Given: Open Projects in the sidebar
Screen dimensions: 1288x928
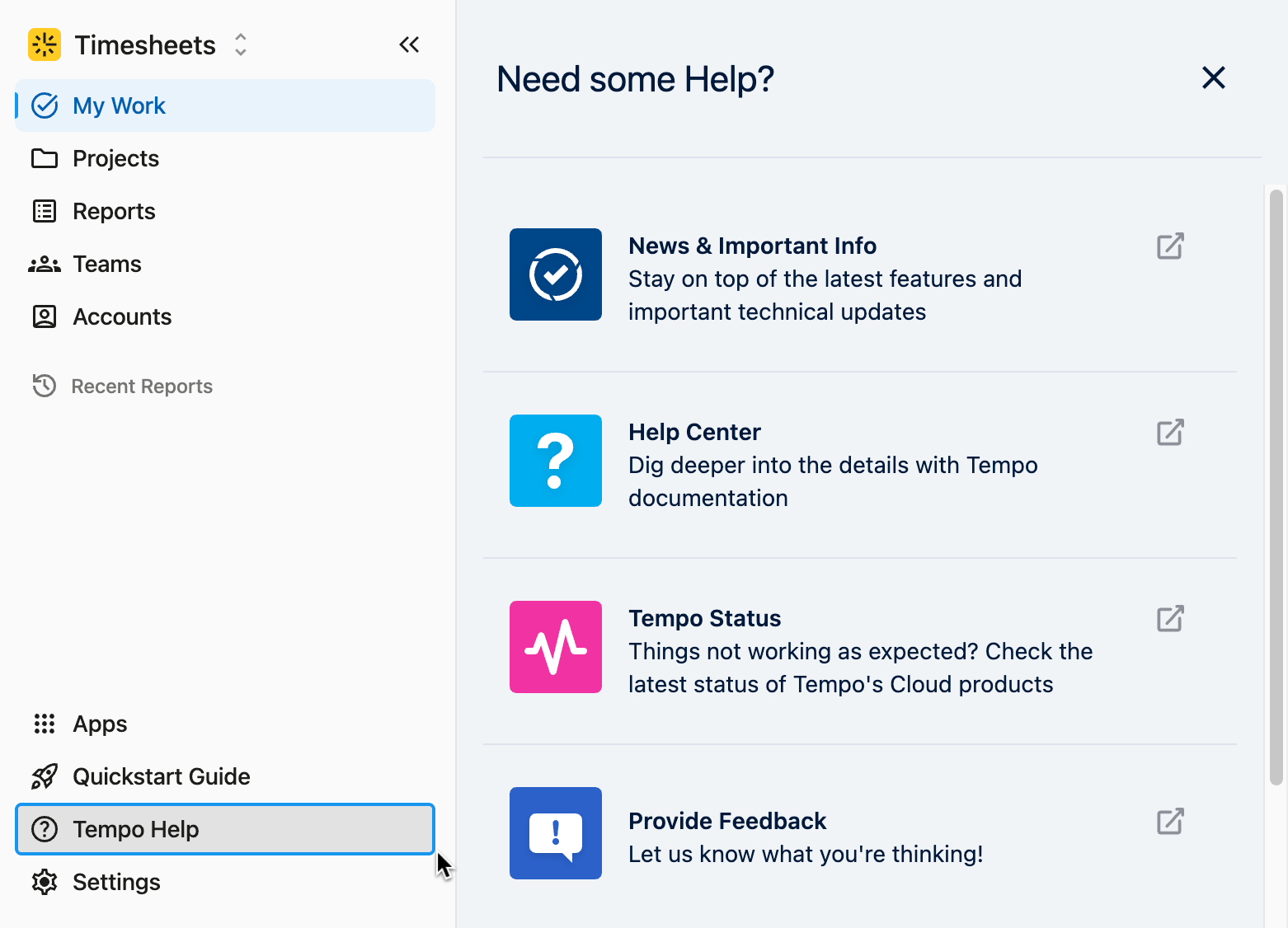Looking at the screenshot, I should 115,158.
